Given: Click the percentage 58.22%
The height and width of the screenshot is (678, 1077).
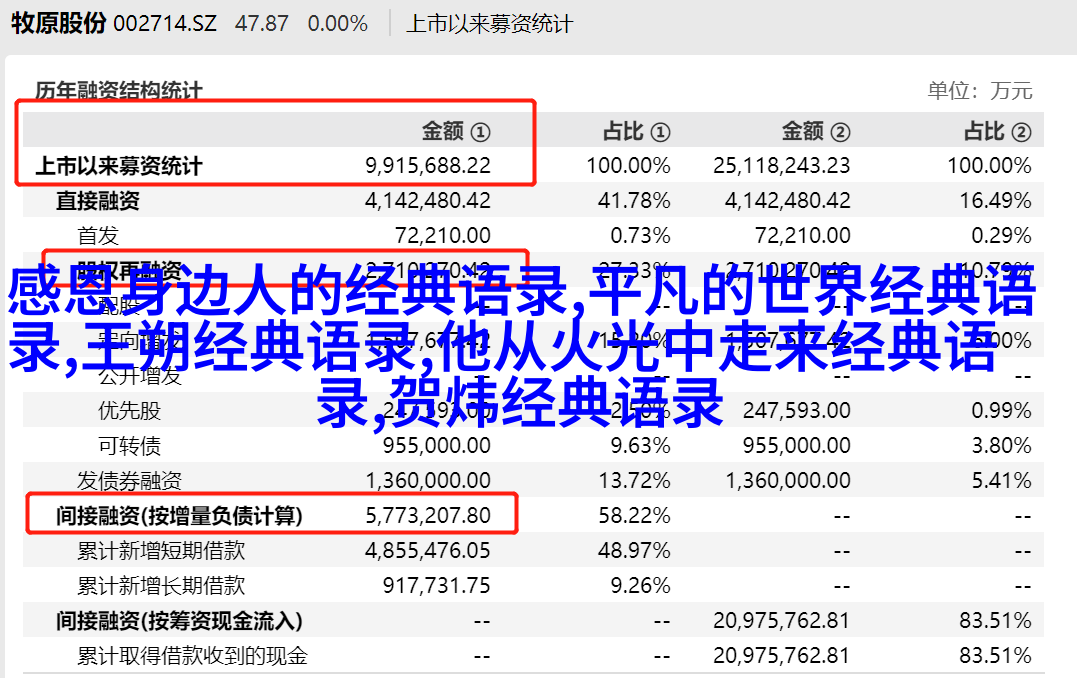Looking at the screenshot, I should (x=634, y=516).
